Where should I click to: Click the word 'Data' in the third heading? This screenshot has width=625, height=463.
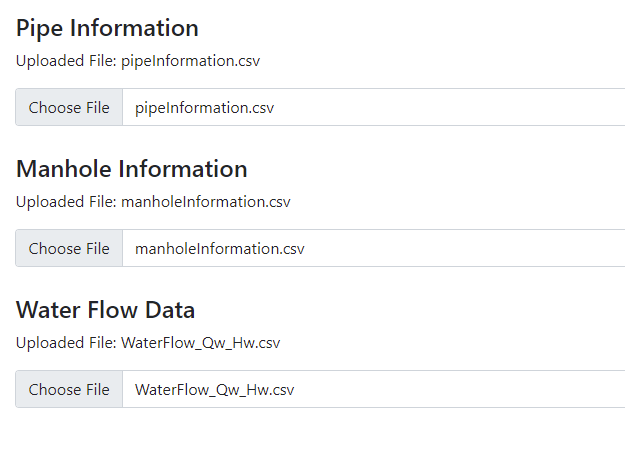click(x=168, y=310)
